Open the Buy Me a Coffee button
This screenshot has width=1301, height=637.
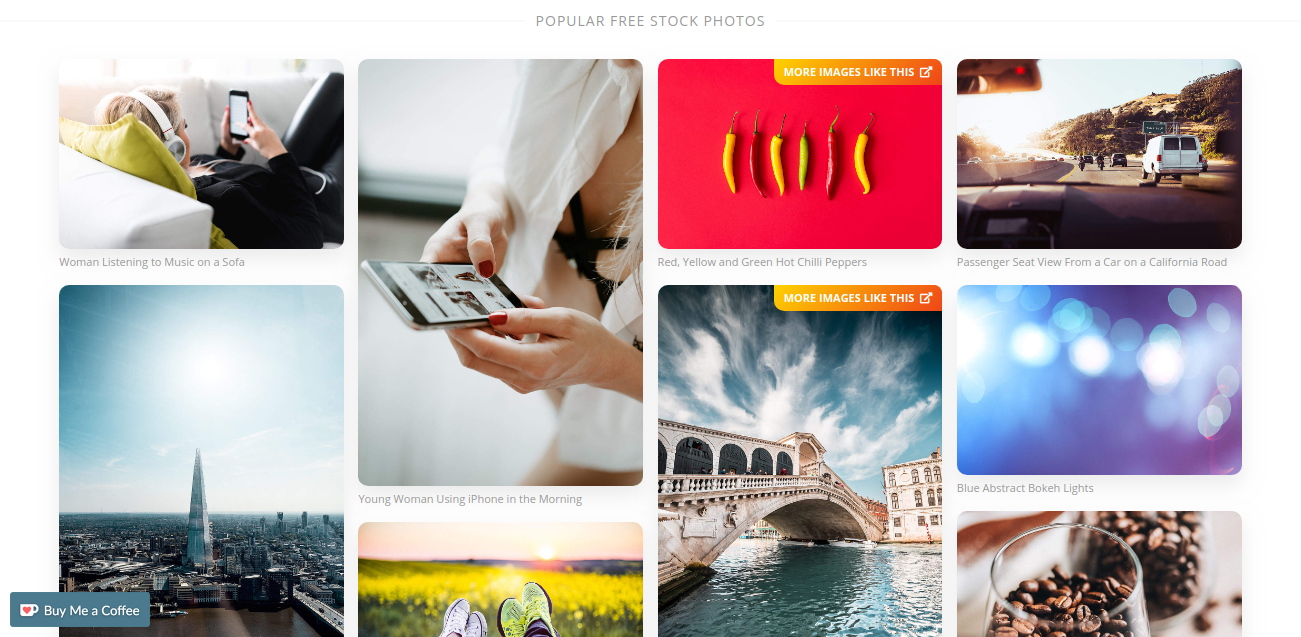(x=80, y=610)
